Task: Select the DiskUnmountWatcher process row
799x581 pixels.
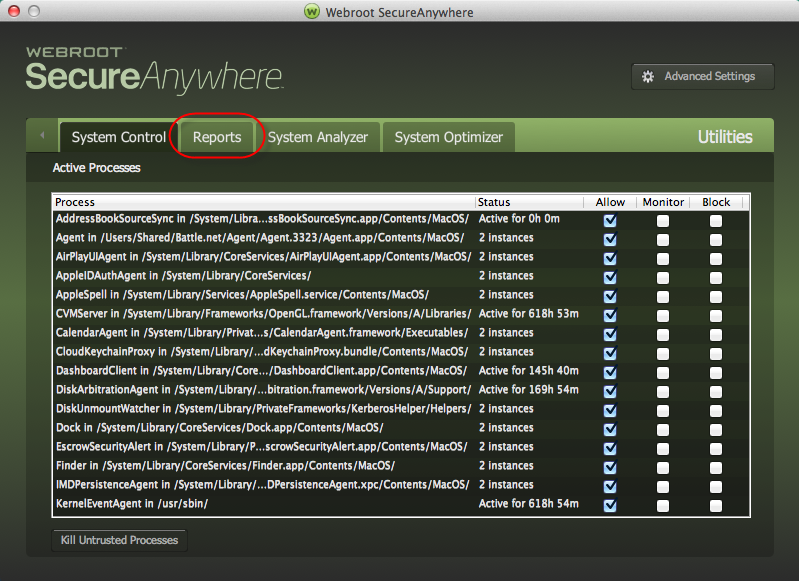Action: (401, 409)
